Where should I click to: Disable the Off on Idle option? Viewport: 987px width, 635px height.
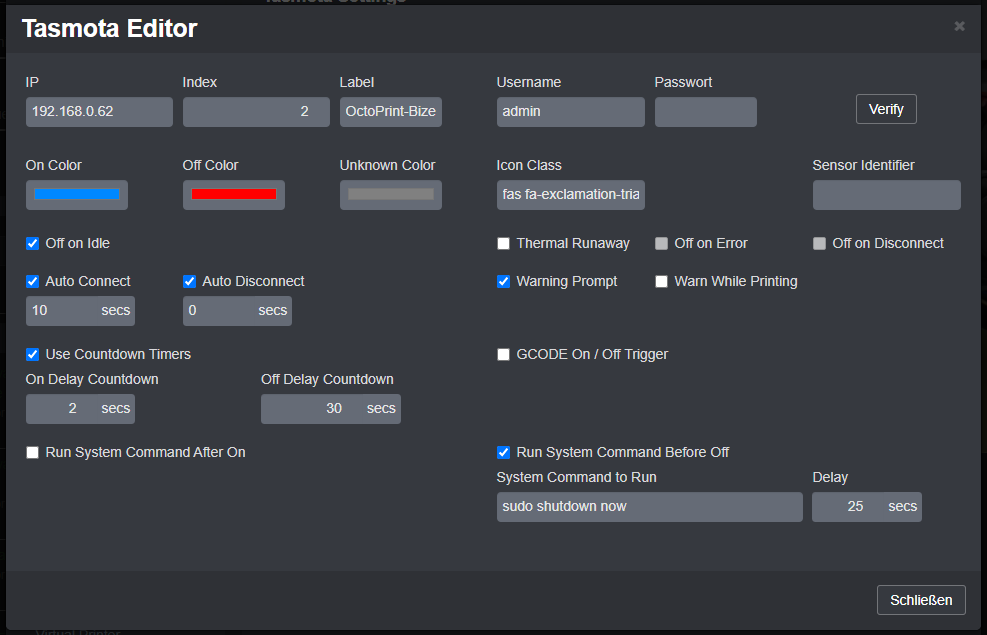click(x=32, y=243)
